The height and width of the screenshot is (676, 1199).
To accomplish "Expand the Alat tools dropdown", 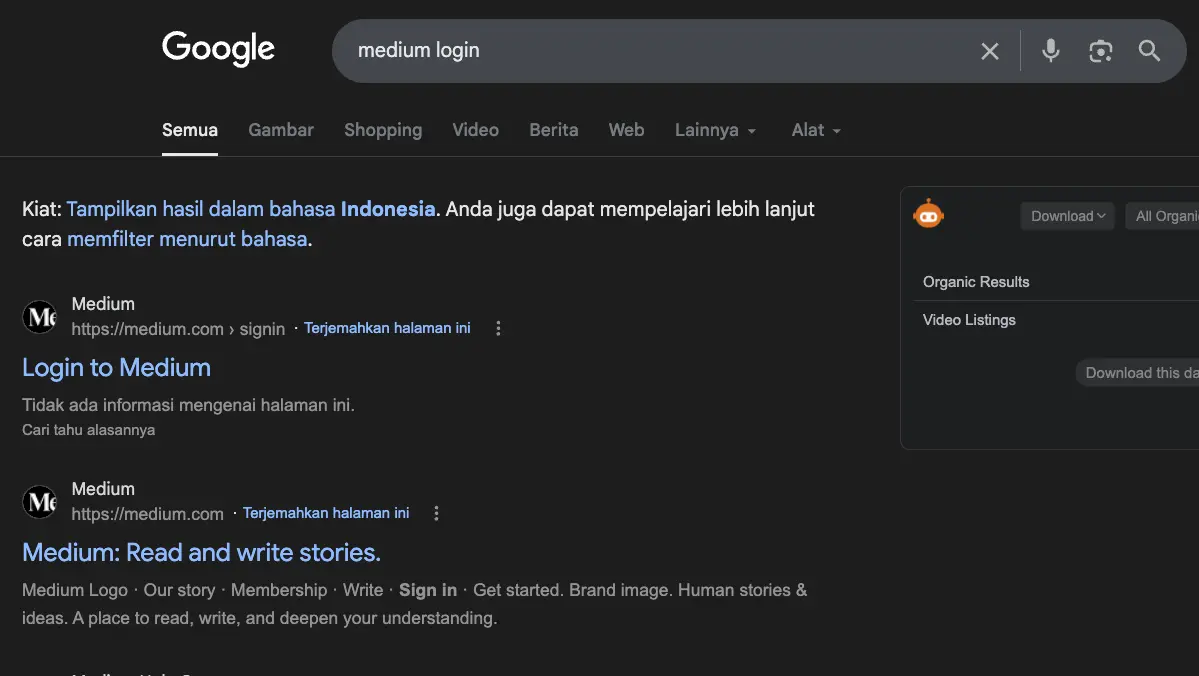I will tap(816, 130).
